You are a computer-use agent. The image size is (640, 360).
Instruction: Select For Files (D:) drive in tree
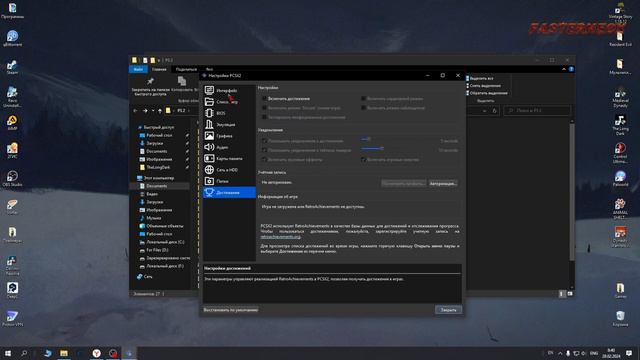coord(157,250)
